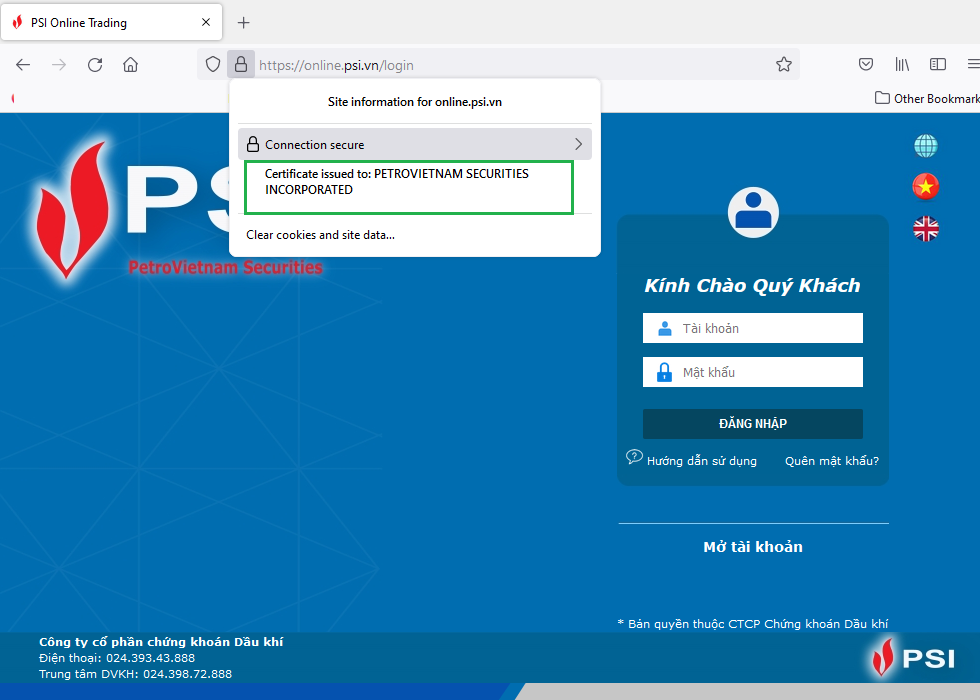
Task: Click the address bar URL online.psi.vn/login
Action: click(x=336, y=66)
